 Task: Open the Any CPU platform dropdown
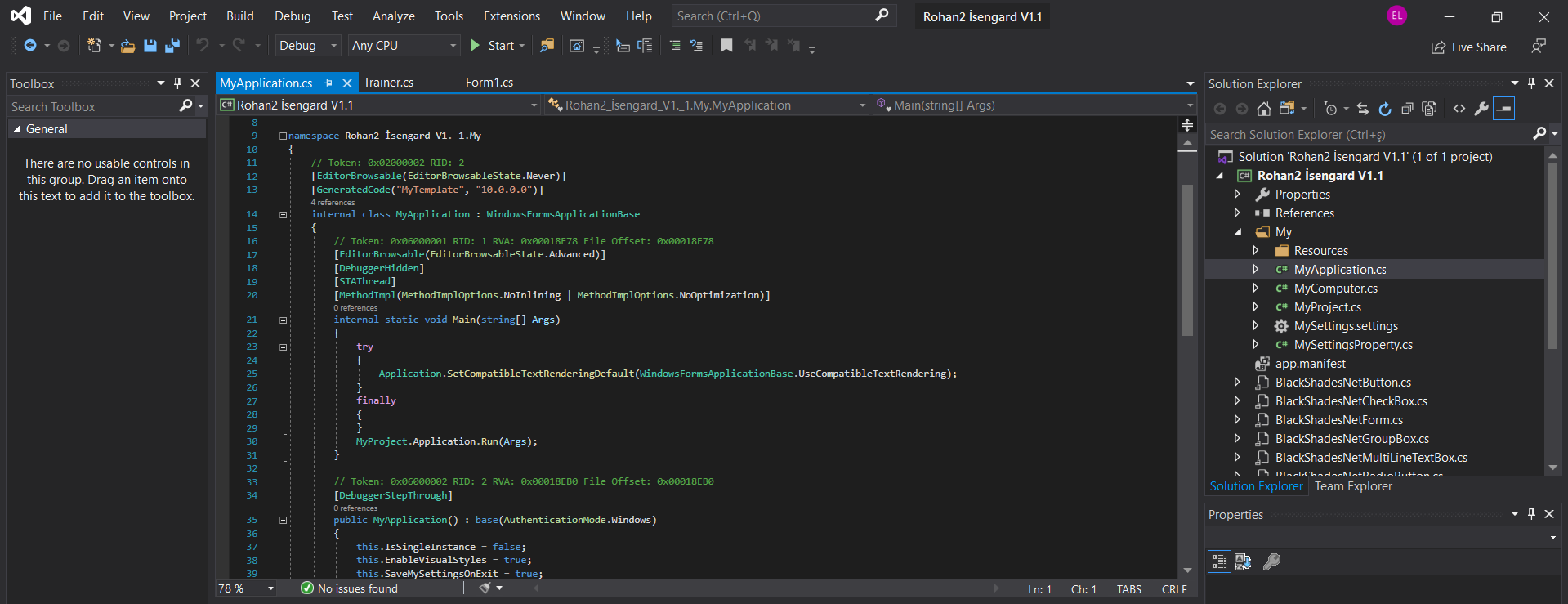coord(404,46)
